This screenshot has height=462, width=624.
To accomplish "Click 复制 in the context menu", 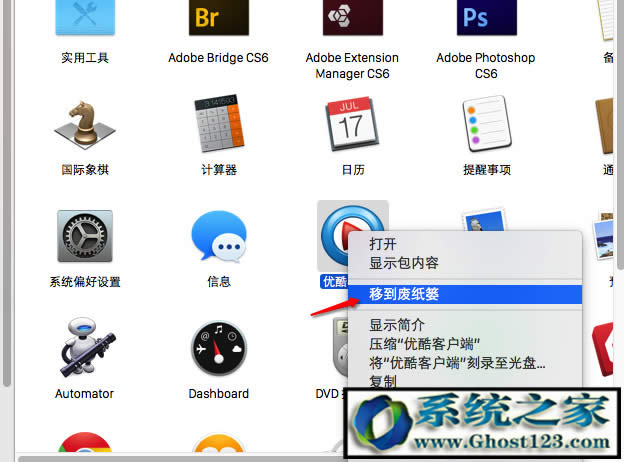I will (x=383, y=381).
